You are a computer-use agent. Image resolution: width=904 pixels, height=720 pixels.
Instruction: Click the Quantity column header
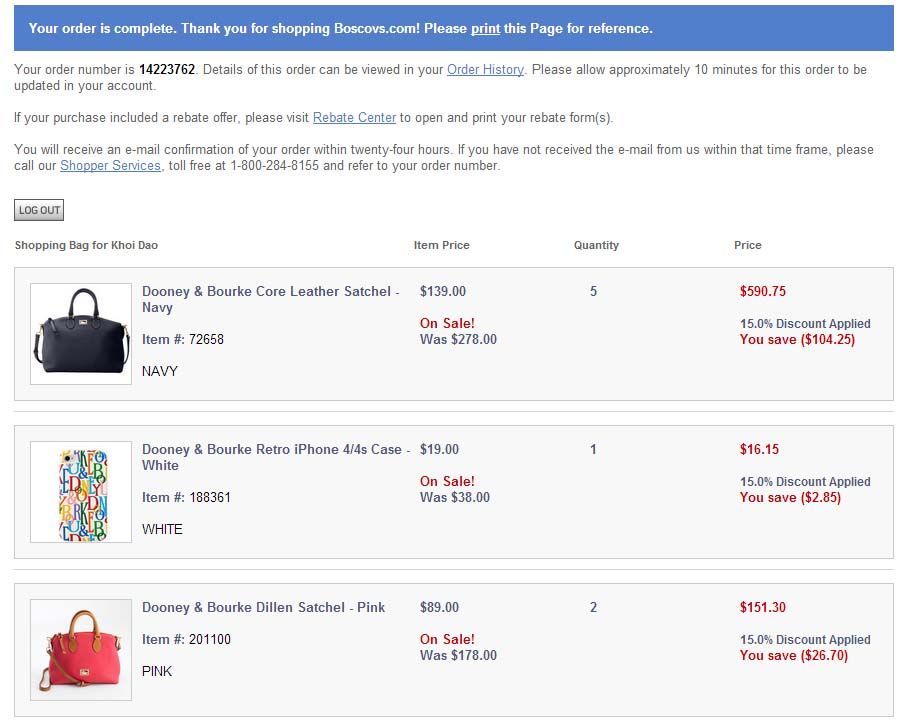click(x=596, y=245)
